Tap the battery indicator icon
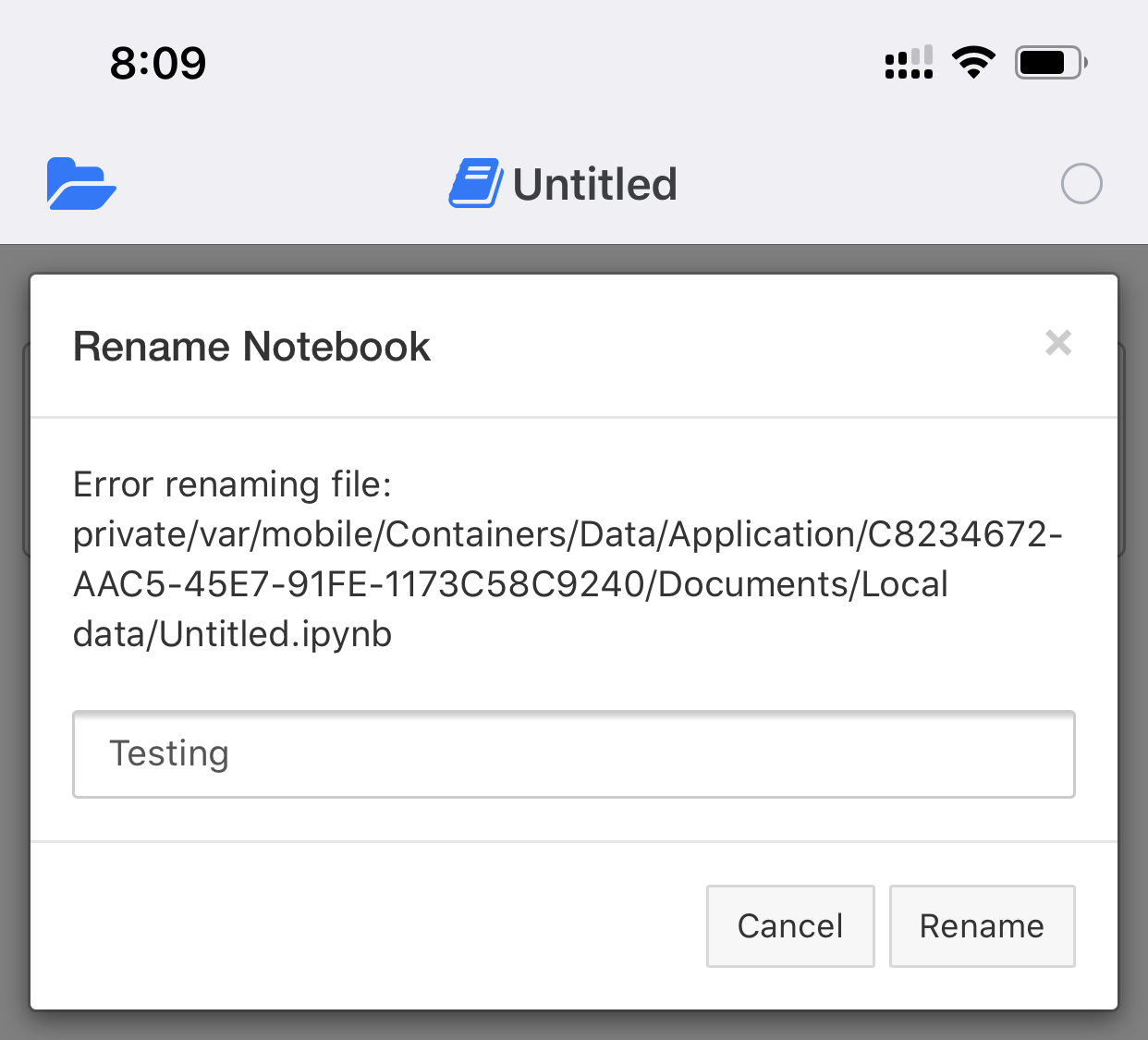 coord(1051,63)
